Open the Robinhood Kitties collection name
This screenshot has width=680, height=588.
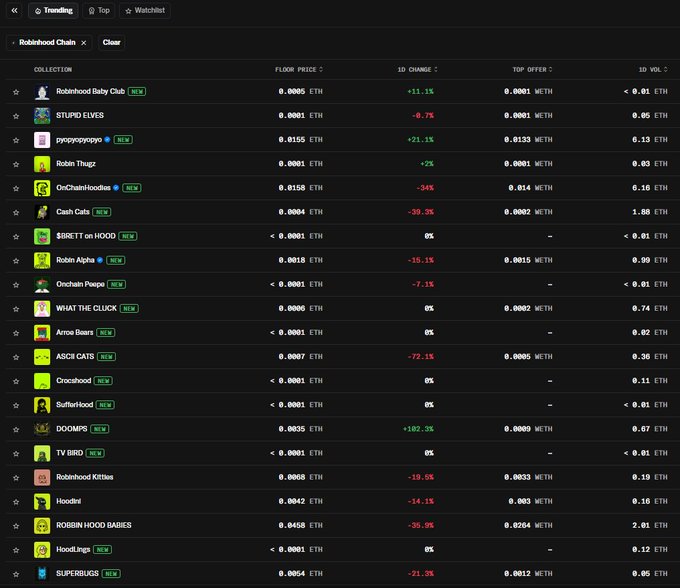pos(85,477)
